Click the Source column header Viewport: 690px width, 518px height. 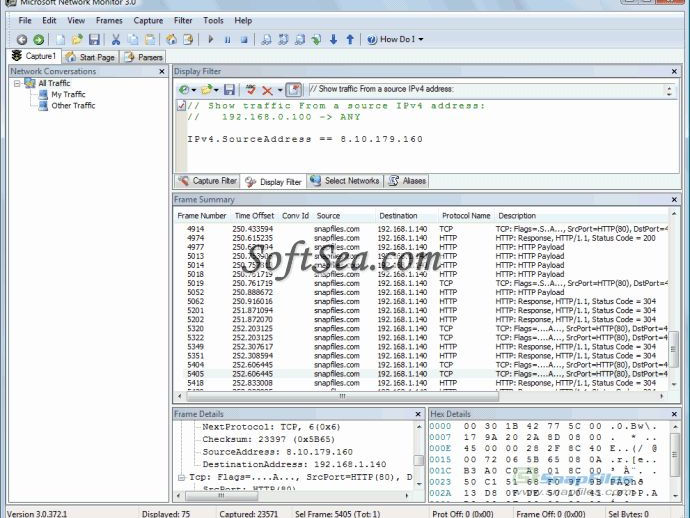[328, 216]
